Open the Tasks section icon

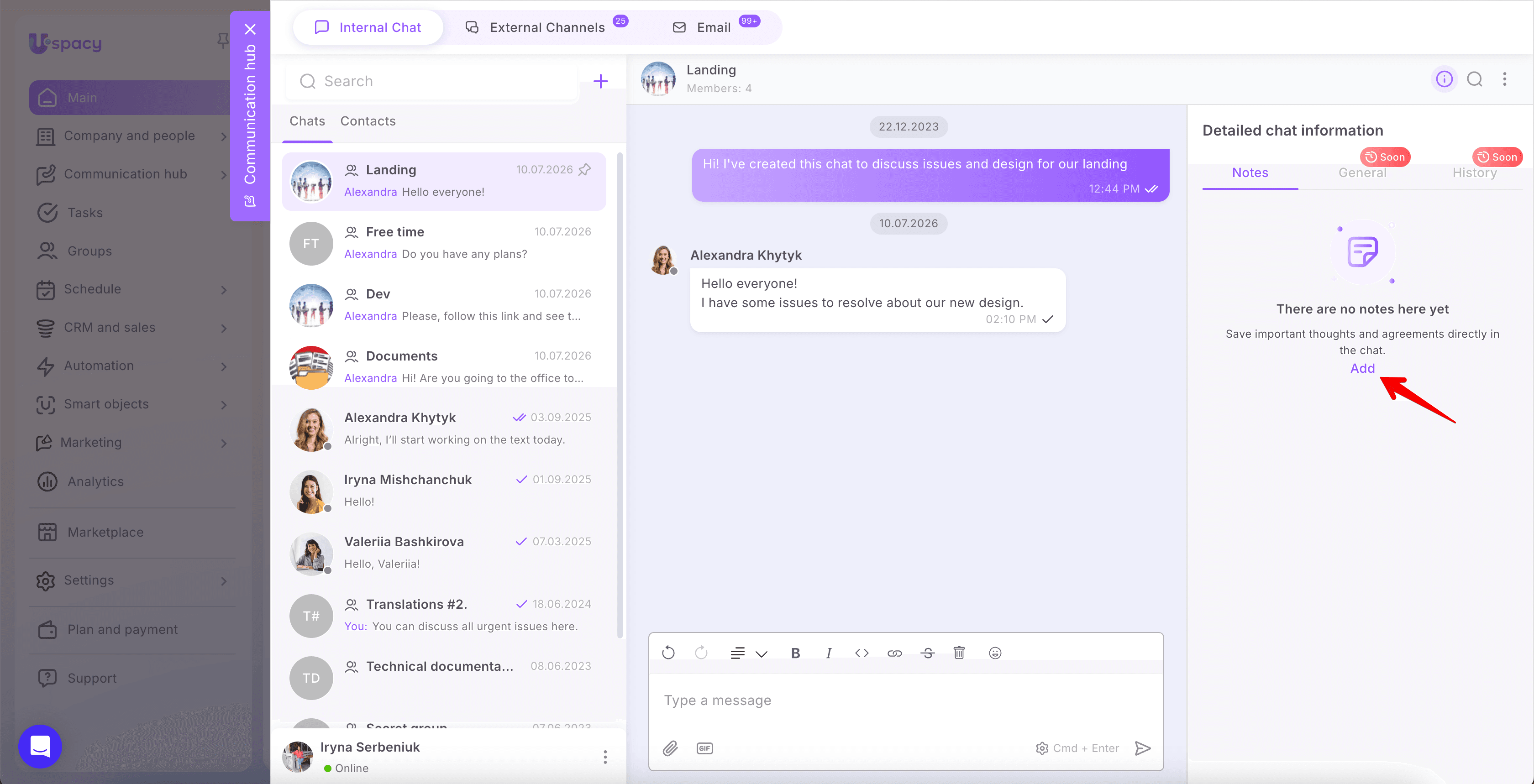tap(47, 213)
